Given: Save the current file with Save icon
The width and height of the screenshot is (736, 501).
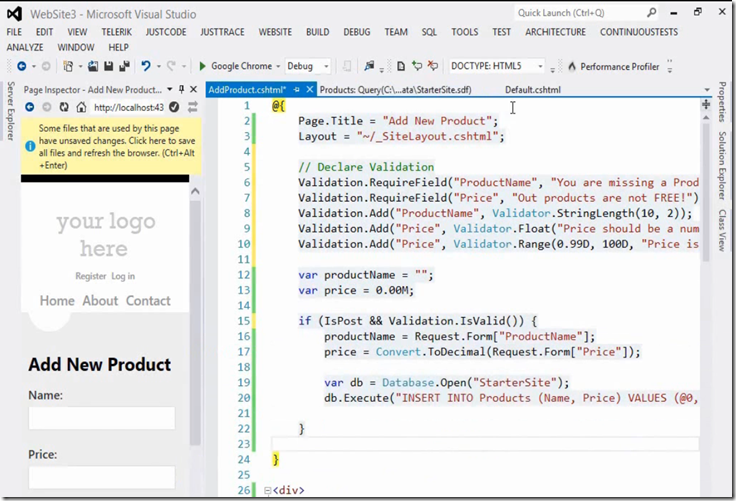Looking at the screenshot, I should pyautogui.click(x=108, y=66).
